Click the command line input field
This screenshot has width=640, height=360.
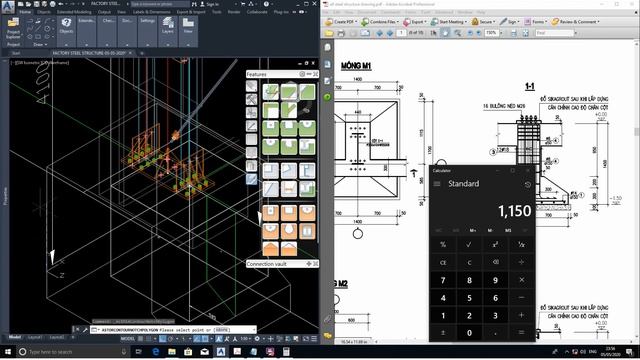pyautogui.click(x=173, y=329)
